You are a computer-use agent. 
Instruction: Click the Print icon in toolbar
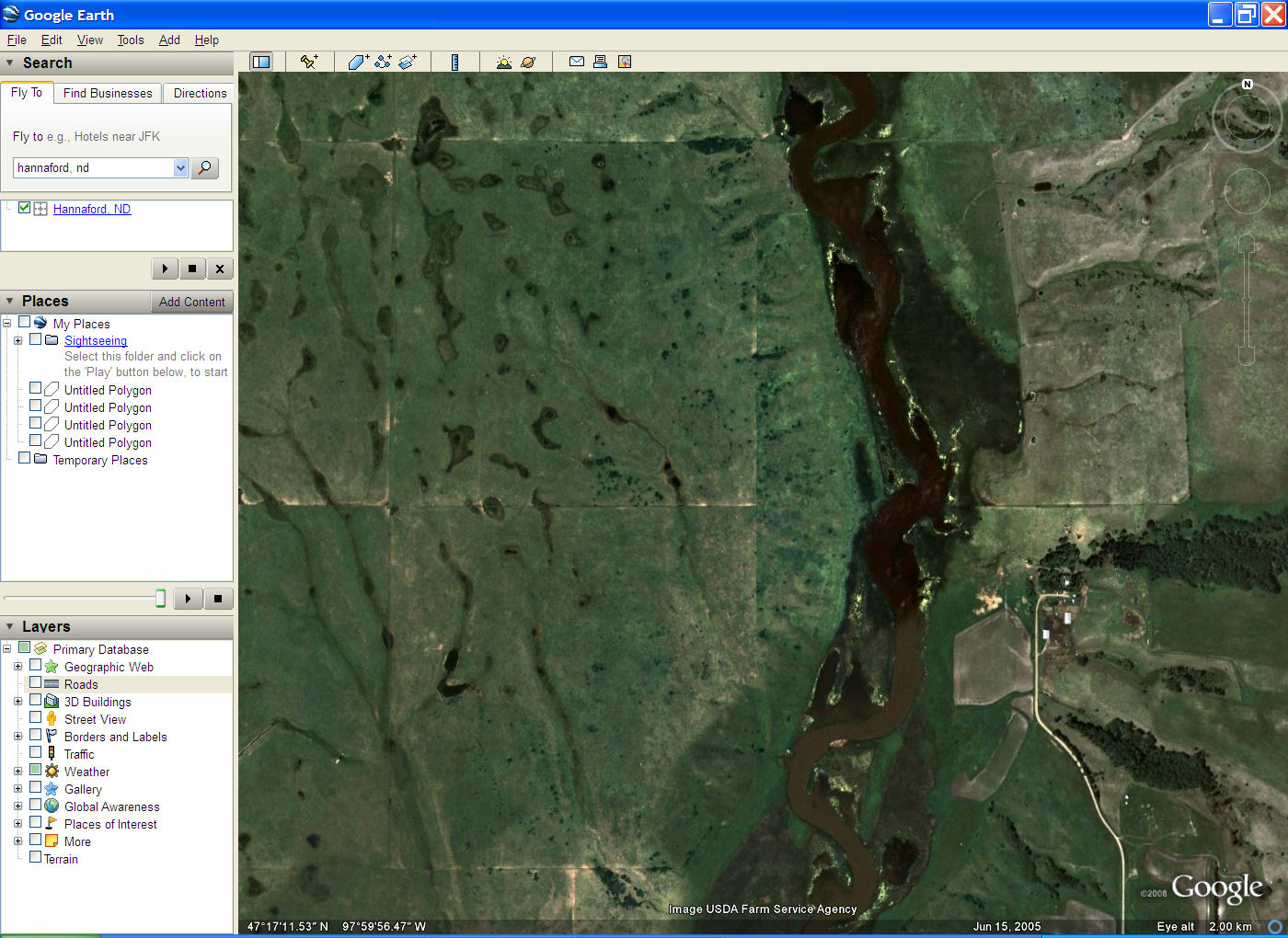click(600, 62)
